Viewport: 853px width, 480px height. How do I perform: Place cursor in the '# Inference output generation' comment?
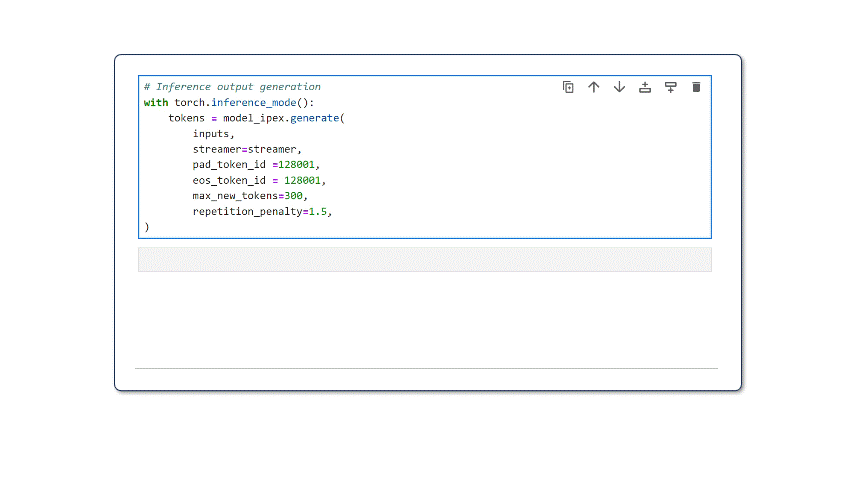tap(232, 87)
